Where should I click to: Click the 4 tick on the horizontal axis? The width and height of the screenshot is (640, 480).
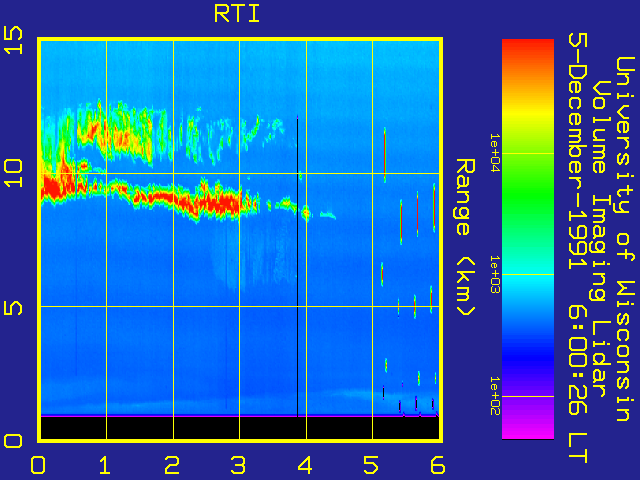(305, 465)
